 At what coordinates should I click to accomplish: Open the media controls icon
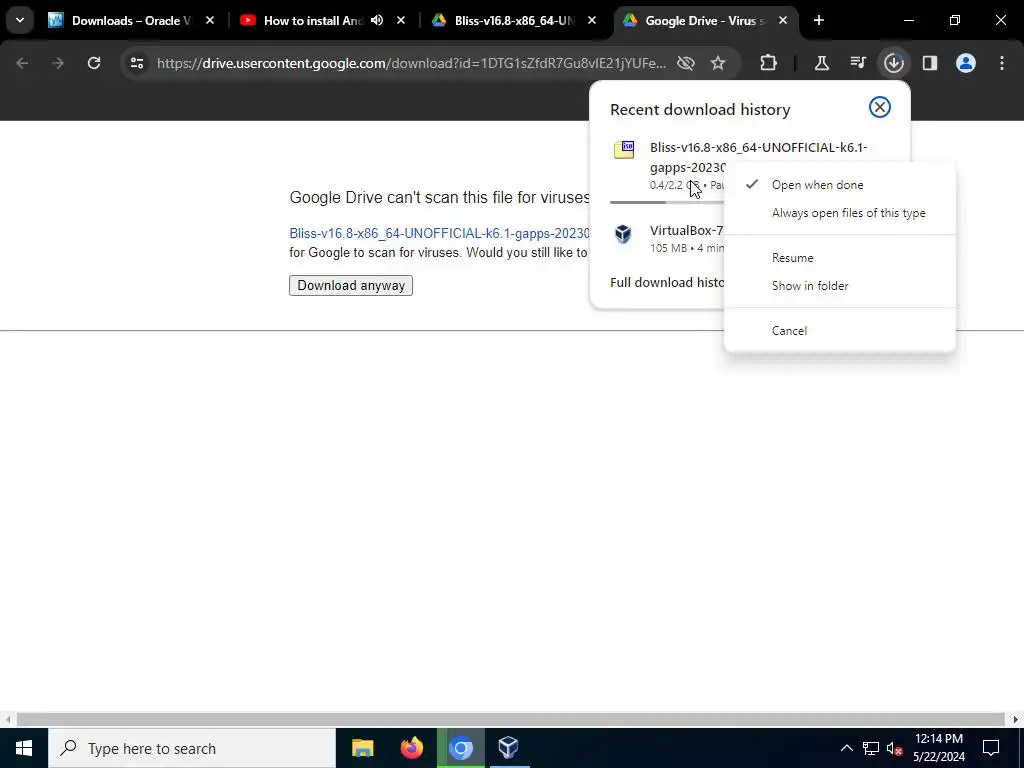(x=857, y=63)
